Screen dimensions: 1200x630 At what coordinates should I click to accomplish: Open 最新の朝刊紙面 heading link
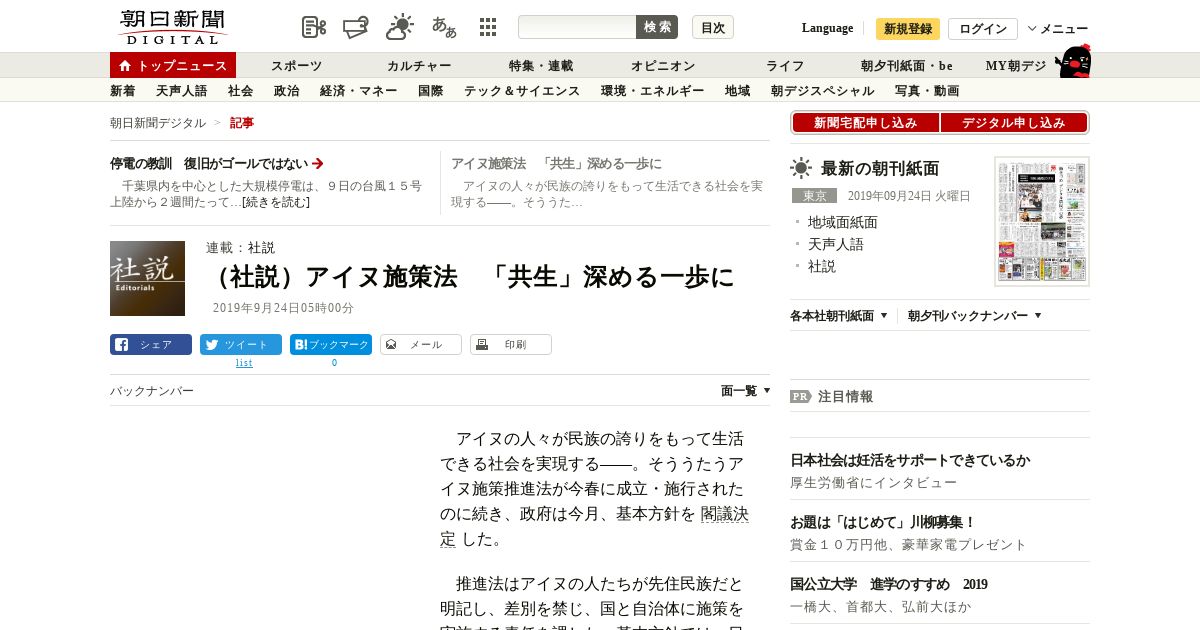pos(880,168)
